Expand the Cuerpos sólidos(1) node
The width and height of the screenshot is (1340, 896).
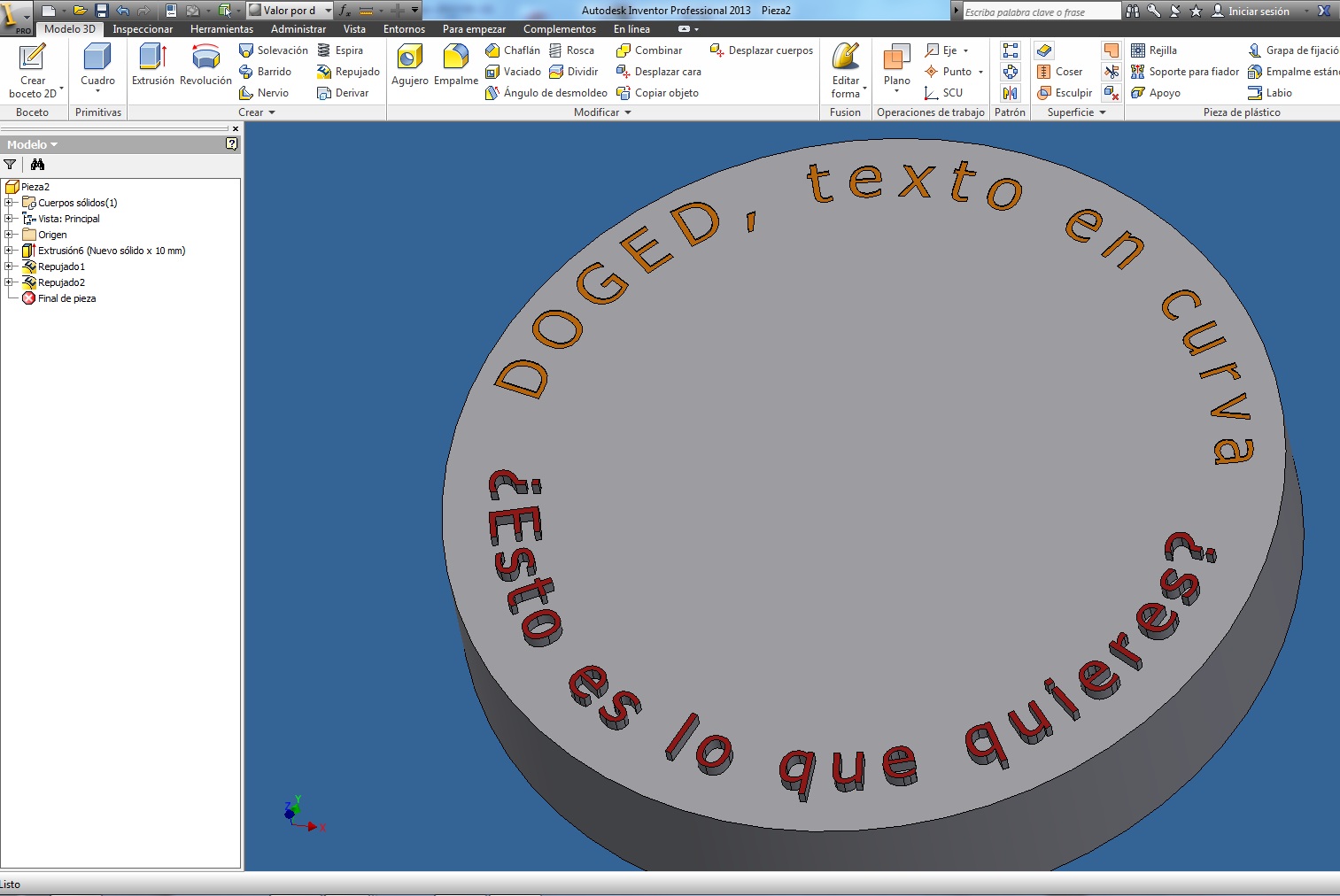9,203
